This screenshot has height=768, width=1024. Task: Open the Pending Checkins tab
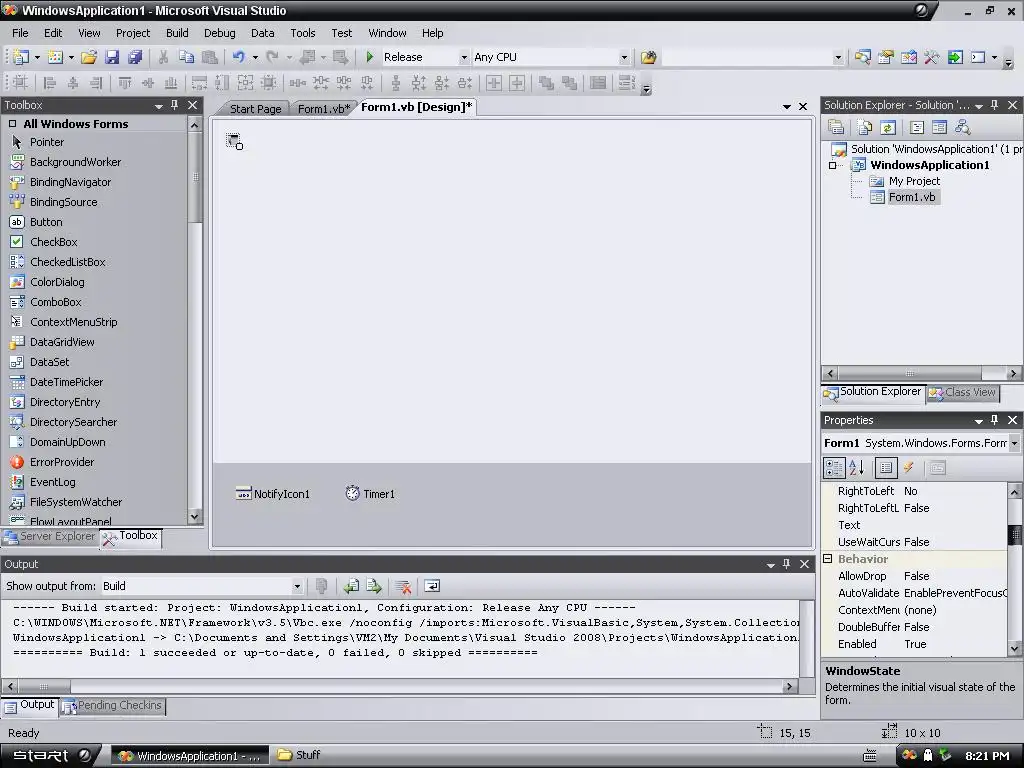[112, 706]
